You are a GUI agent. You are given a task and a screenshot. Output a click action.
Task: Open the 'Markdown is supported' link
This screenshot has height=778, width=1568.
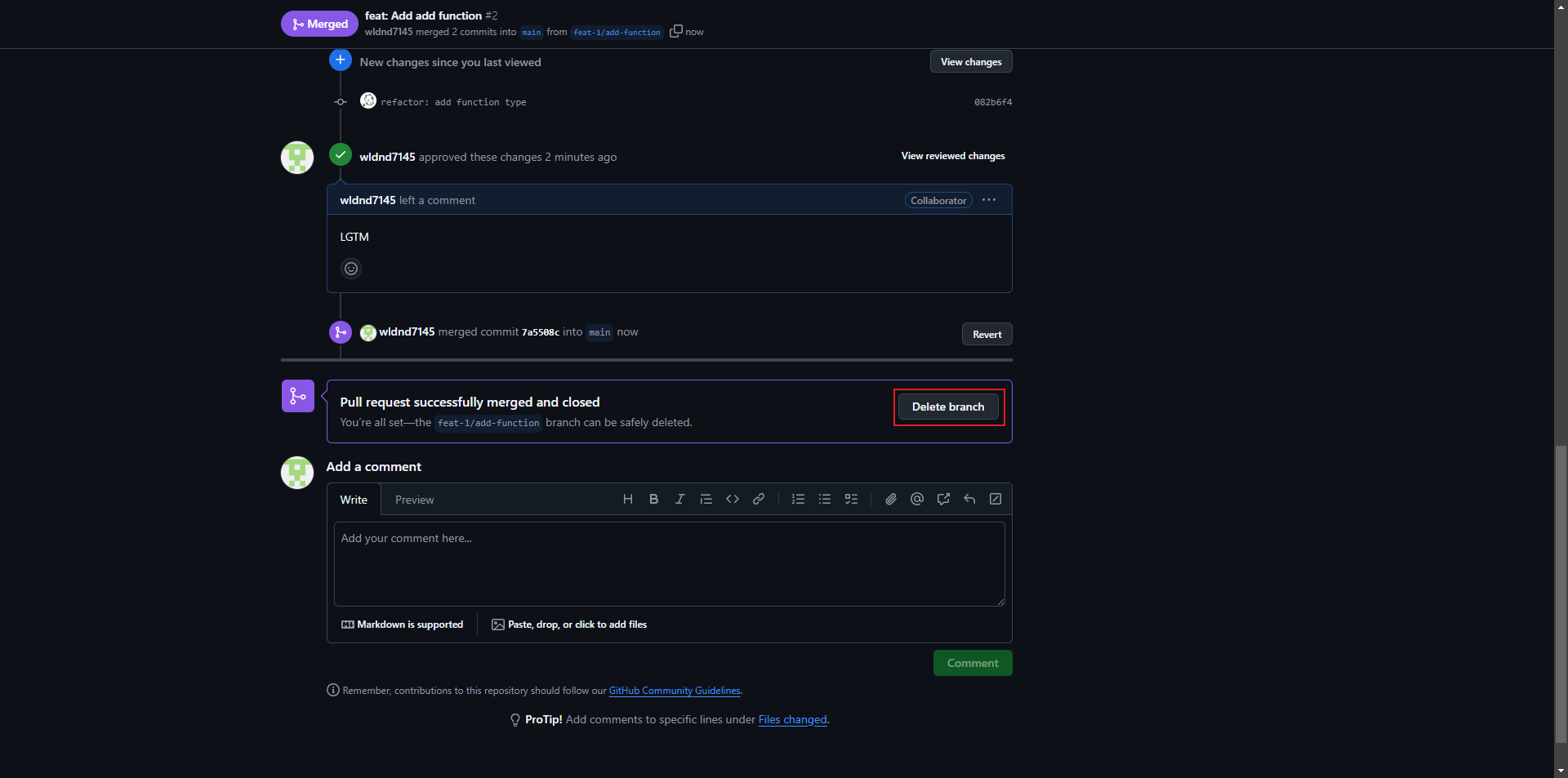pos(402,625)
